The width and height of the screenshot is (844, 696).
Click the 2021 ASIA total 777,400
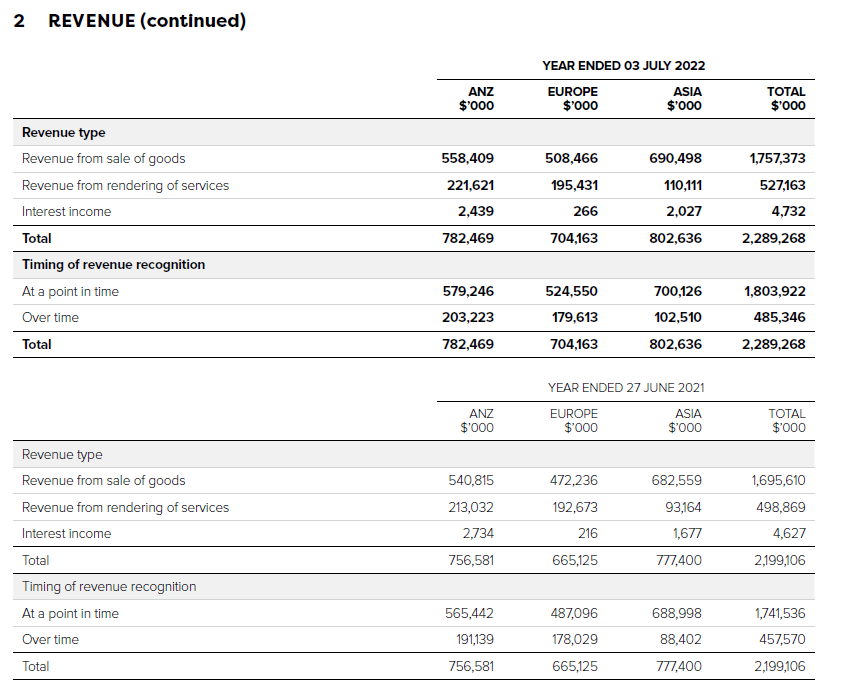681,560
